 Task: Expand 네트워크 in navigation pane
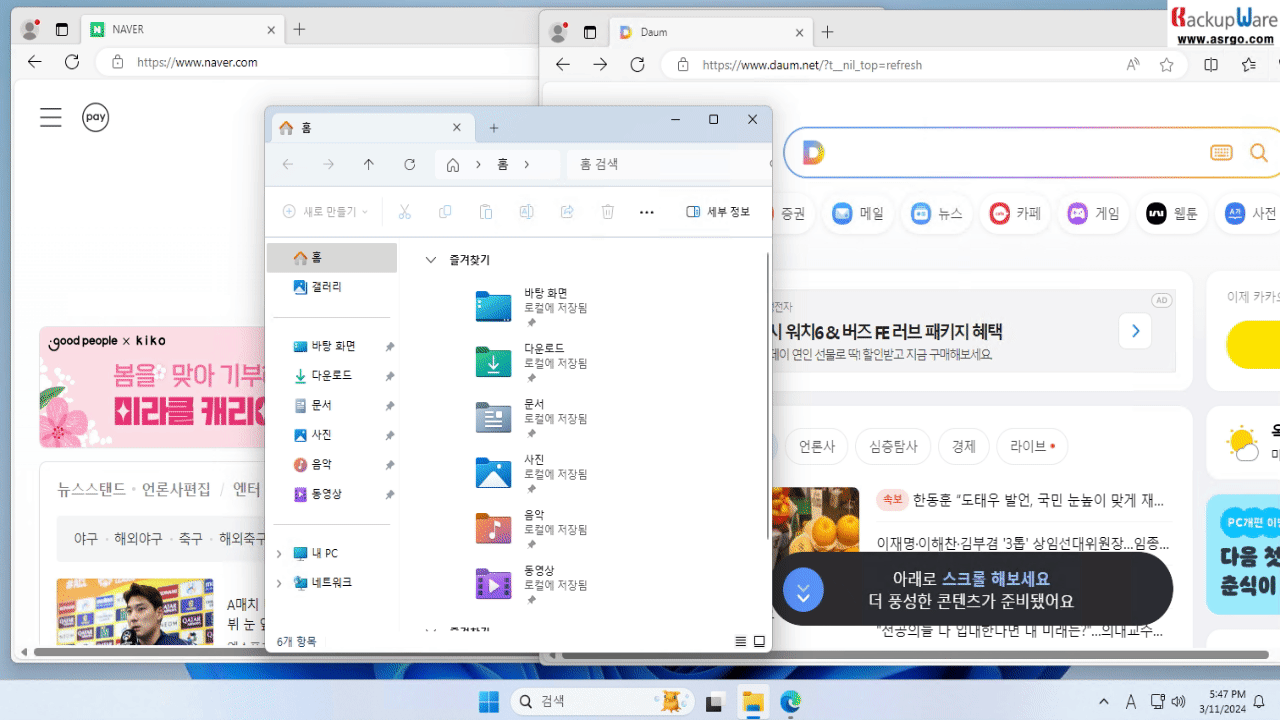tap(279, 582)
